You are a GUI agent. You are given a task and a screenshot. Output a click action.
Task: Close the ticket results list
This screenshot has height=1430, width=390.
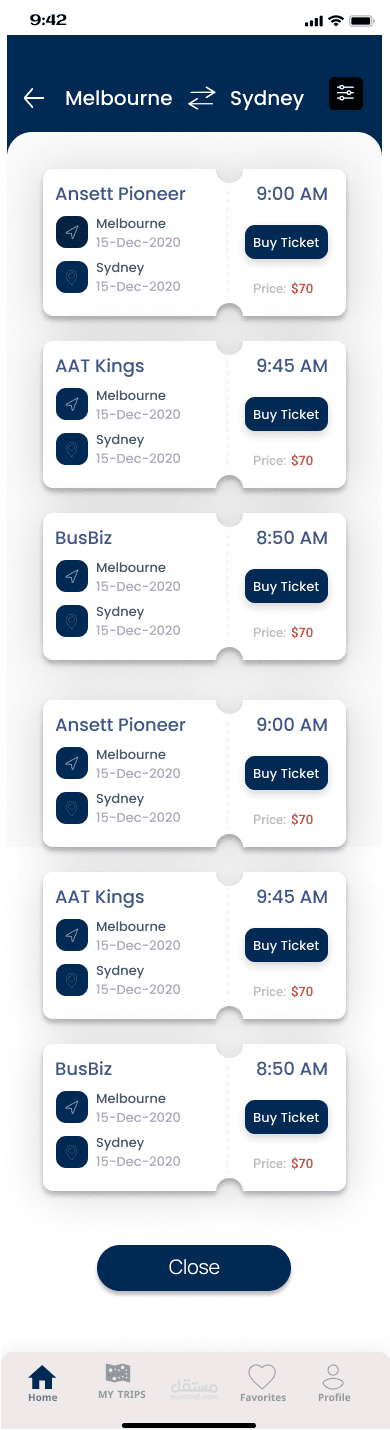(x=194, y=1268)
